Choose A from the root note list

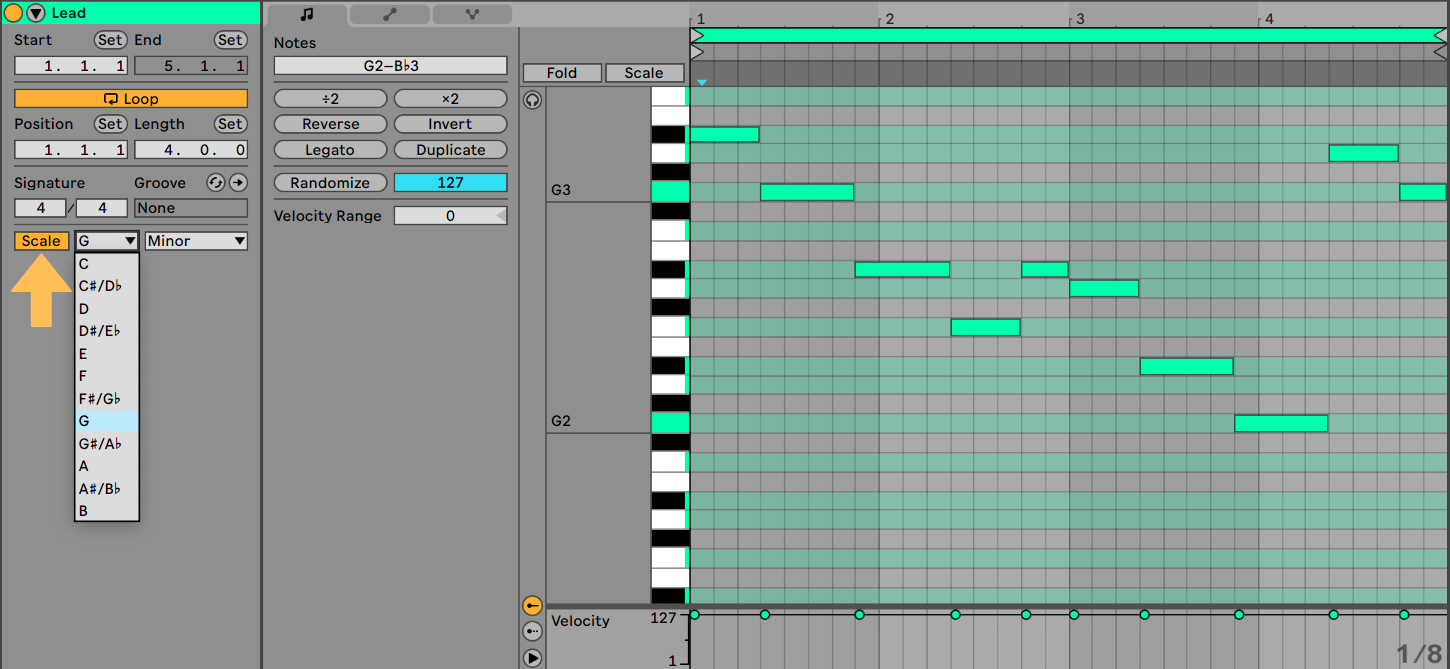107,466
